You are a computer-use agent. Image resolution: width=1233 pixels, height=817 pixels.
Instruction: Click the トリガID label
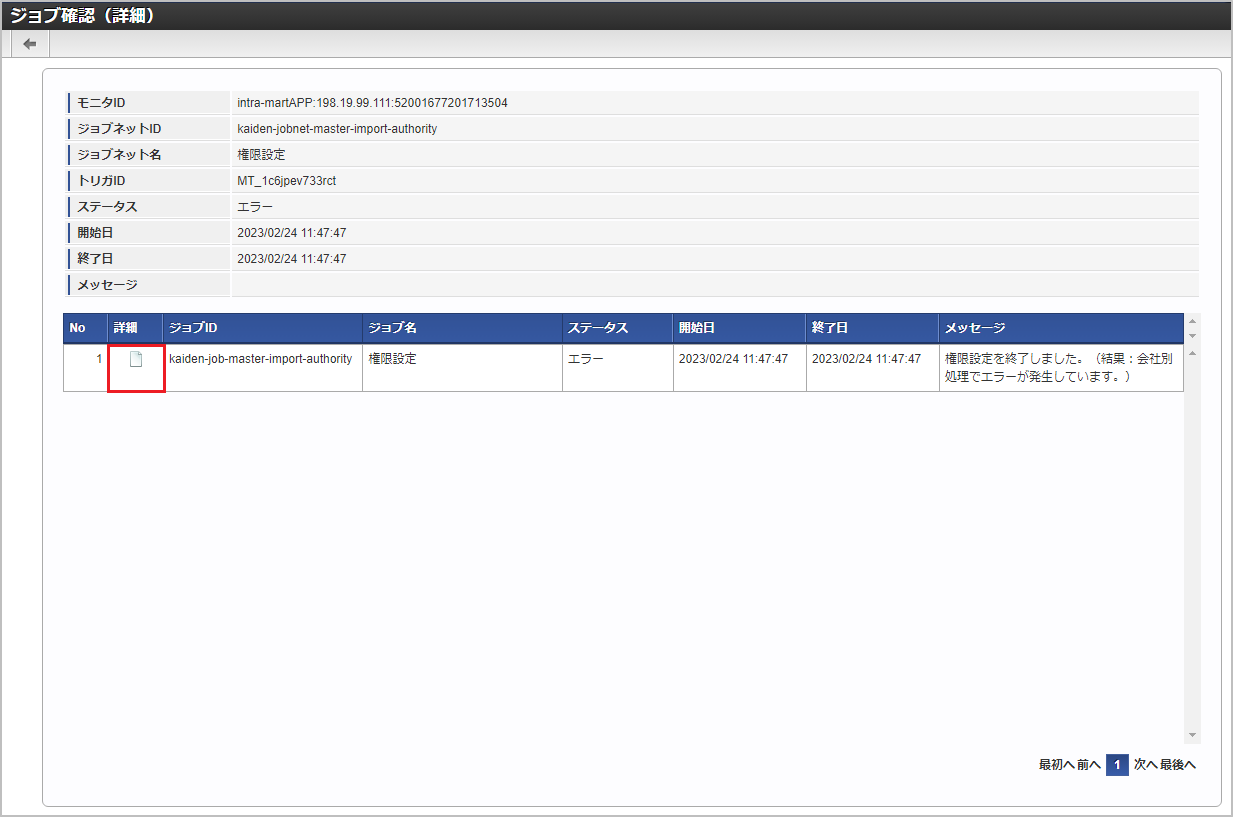coord(101,181)
